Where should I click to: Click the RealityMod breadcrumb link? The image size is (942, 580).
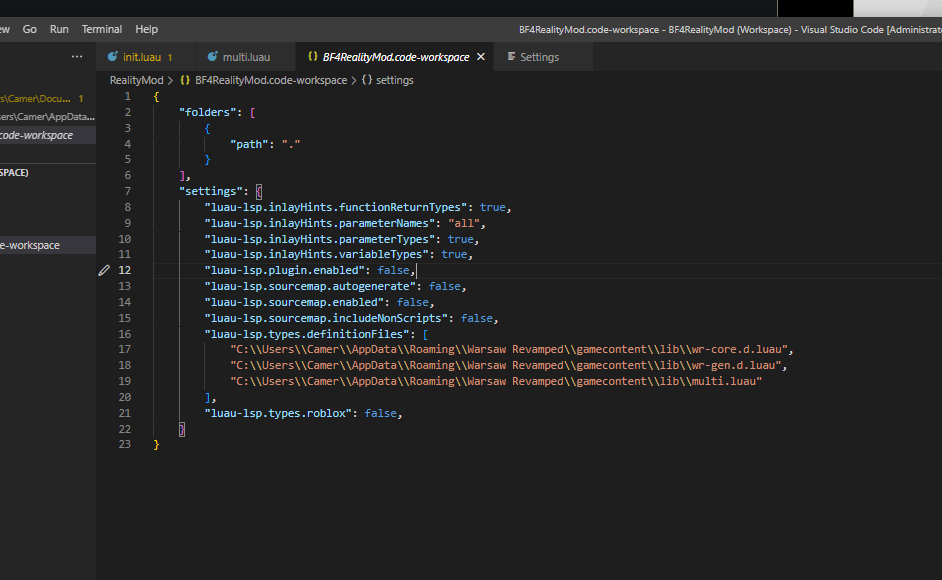tap(136, 80)
